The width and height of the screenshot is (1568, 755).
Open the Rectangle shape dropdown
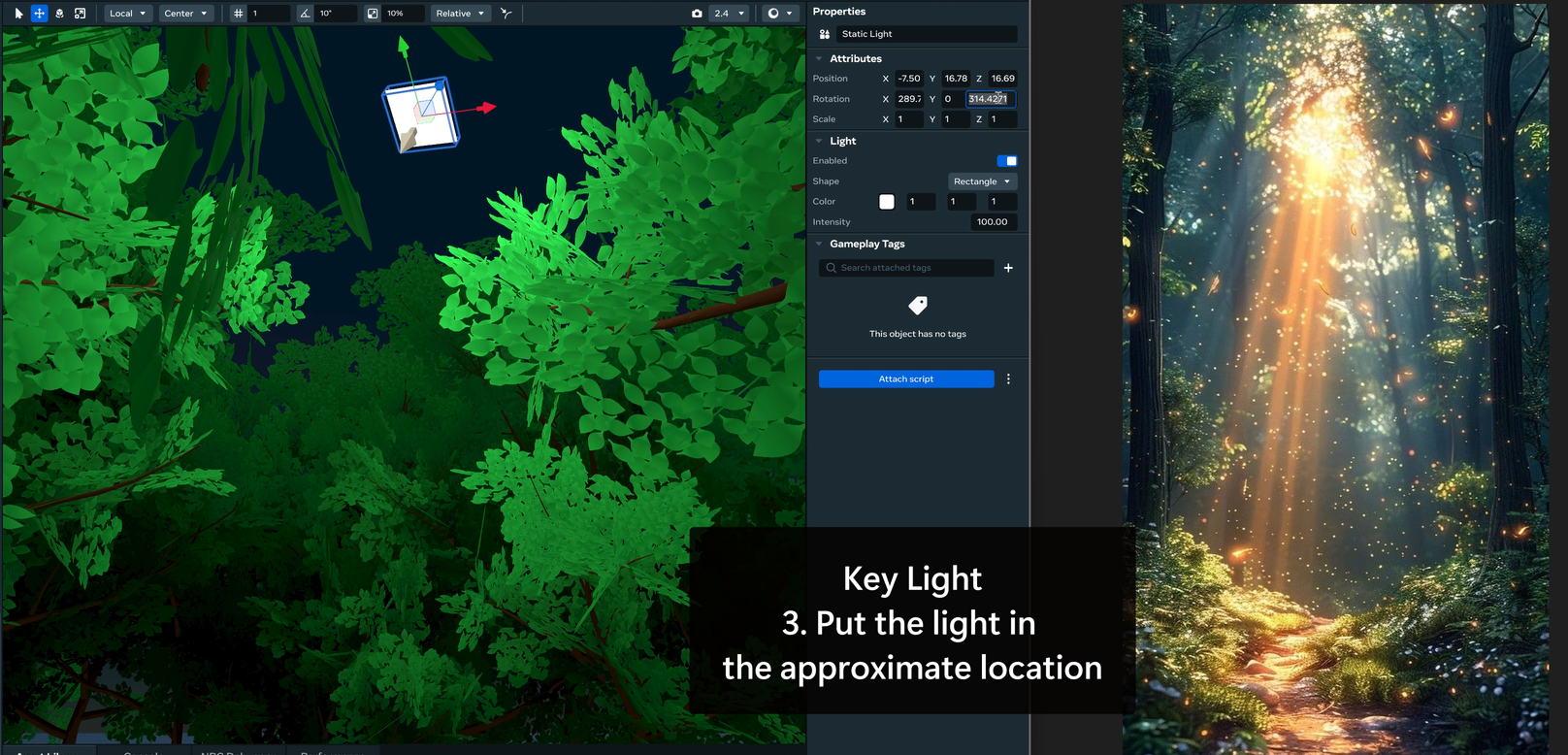click(x=982, y=181)
